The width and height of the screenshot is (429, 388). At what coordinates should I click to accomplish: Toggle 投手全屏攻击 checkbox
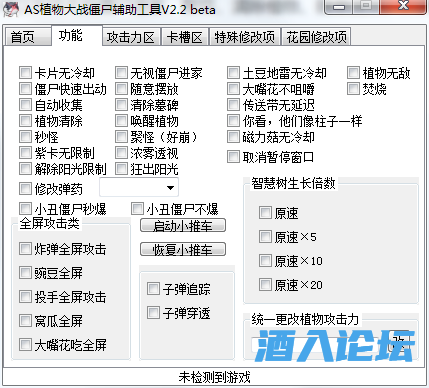click(x=25, y=297)
